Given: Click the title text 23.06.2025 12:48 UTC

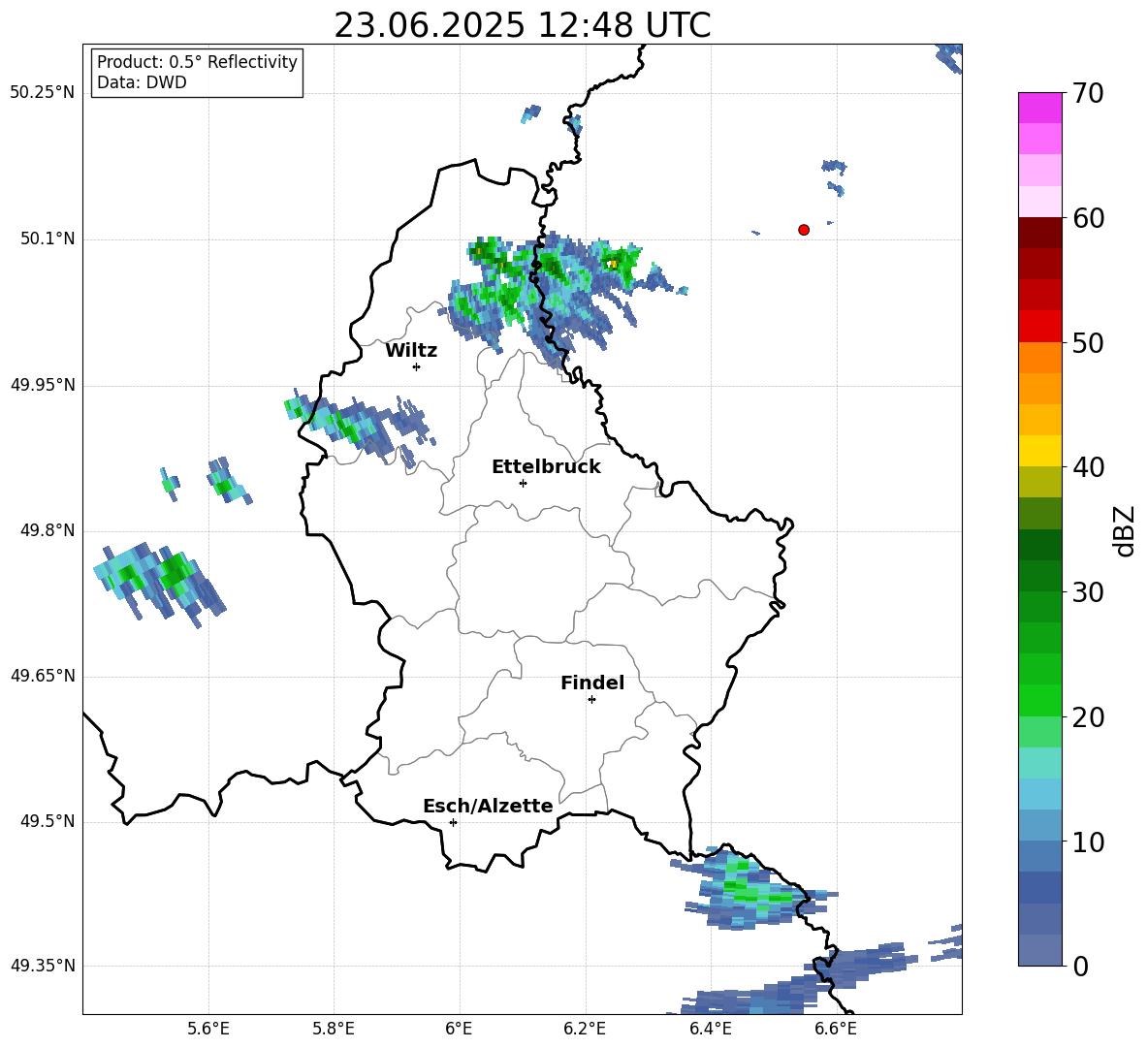Looking at the screenshot, I should point(522,25).
